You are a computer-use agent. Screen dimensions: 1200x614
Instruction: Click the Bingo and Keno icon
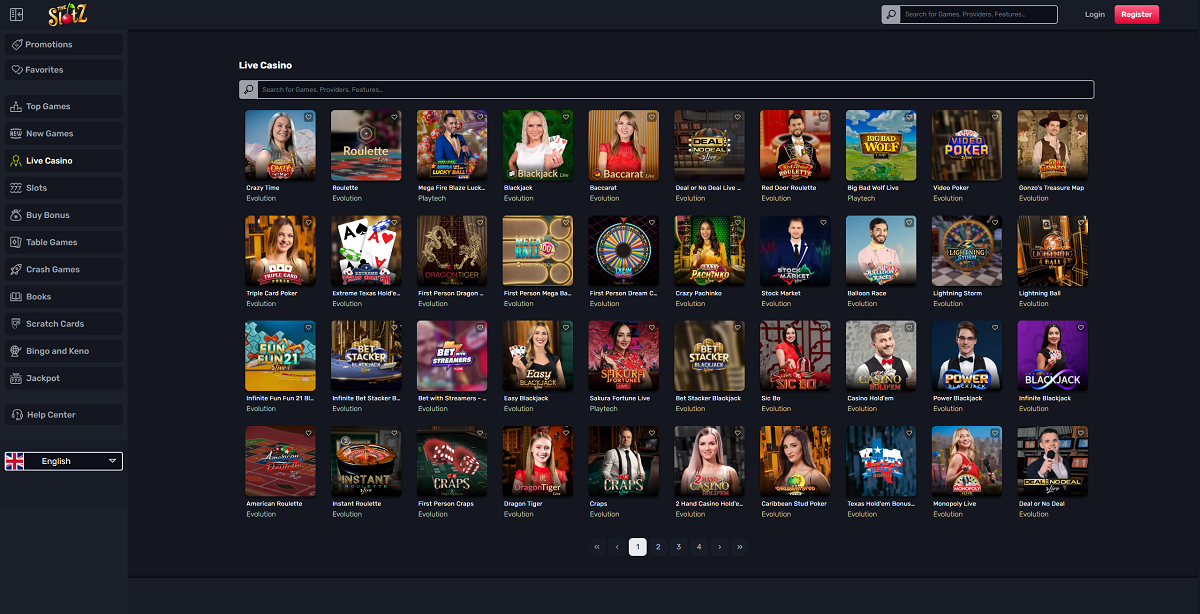pyautogui.click(x=16, y=351)
